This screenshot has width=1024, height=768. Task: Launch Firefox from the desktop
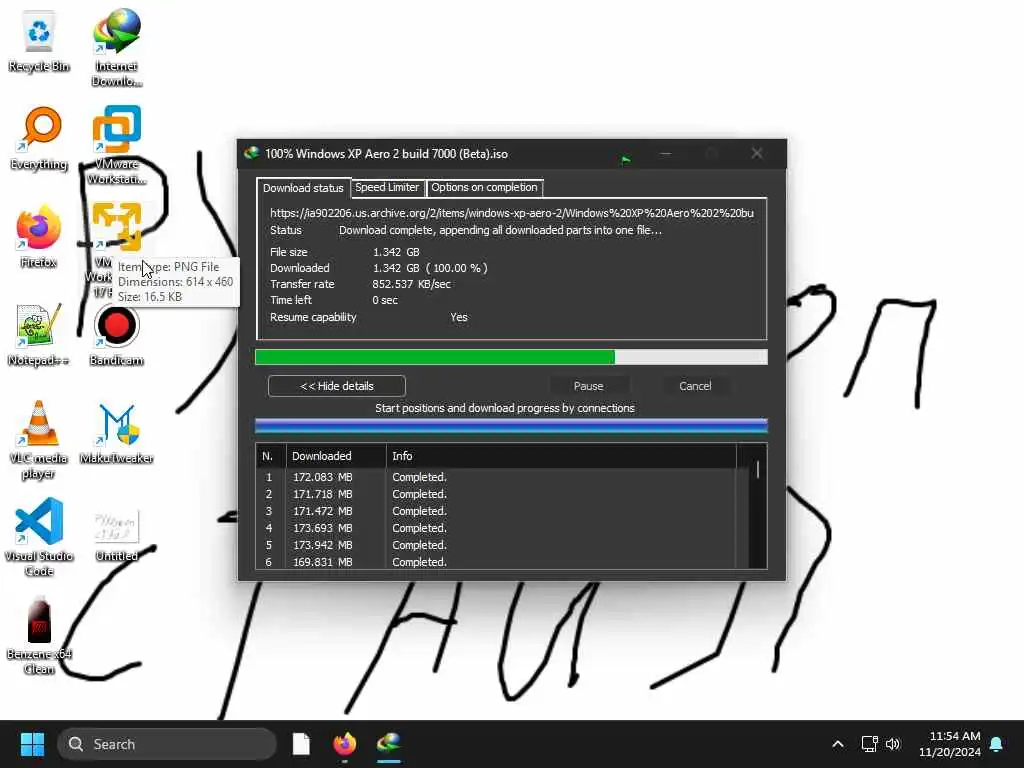(39, 236)
